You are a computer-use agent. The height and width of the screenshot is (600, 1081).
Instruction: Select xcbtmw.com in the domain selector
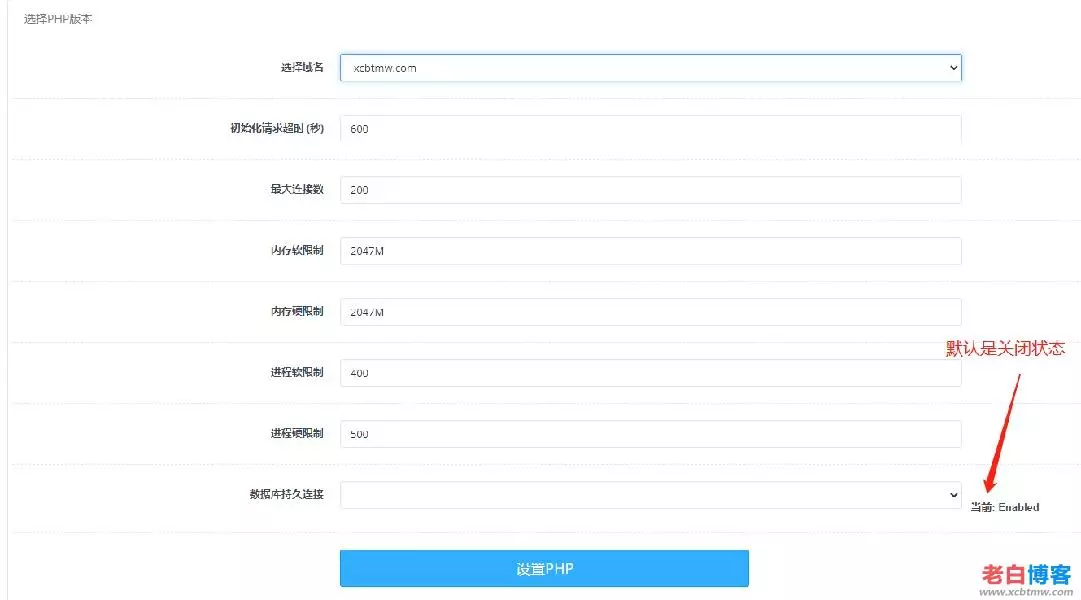[650, 67]
